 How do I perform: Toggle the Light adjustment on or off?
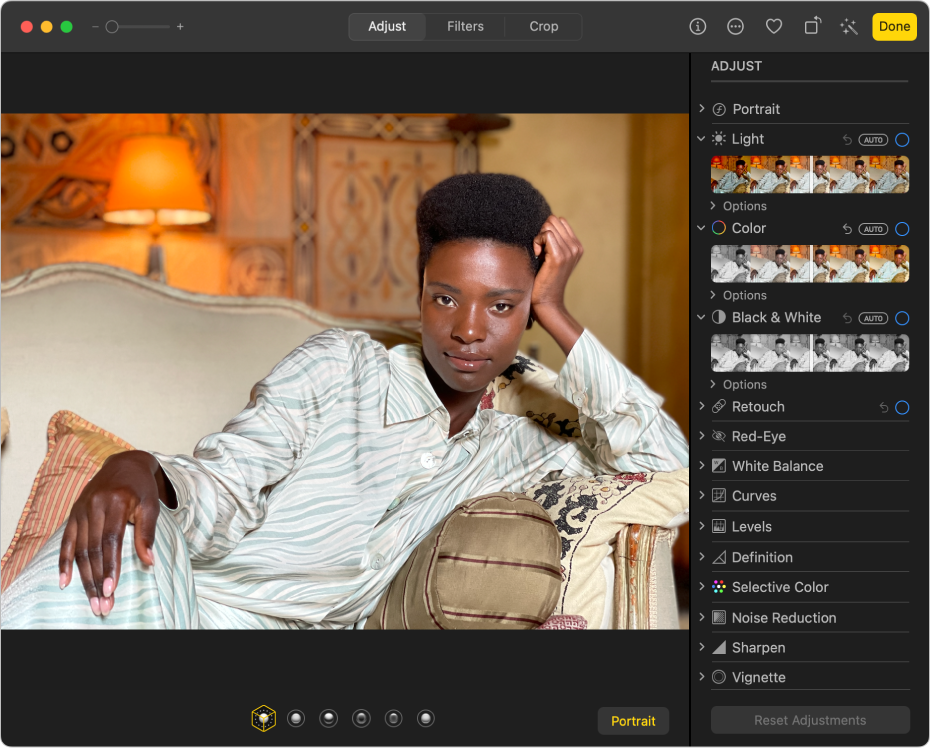tap(902, 140)
